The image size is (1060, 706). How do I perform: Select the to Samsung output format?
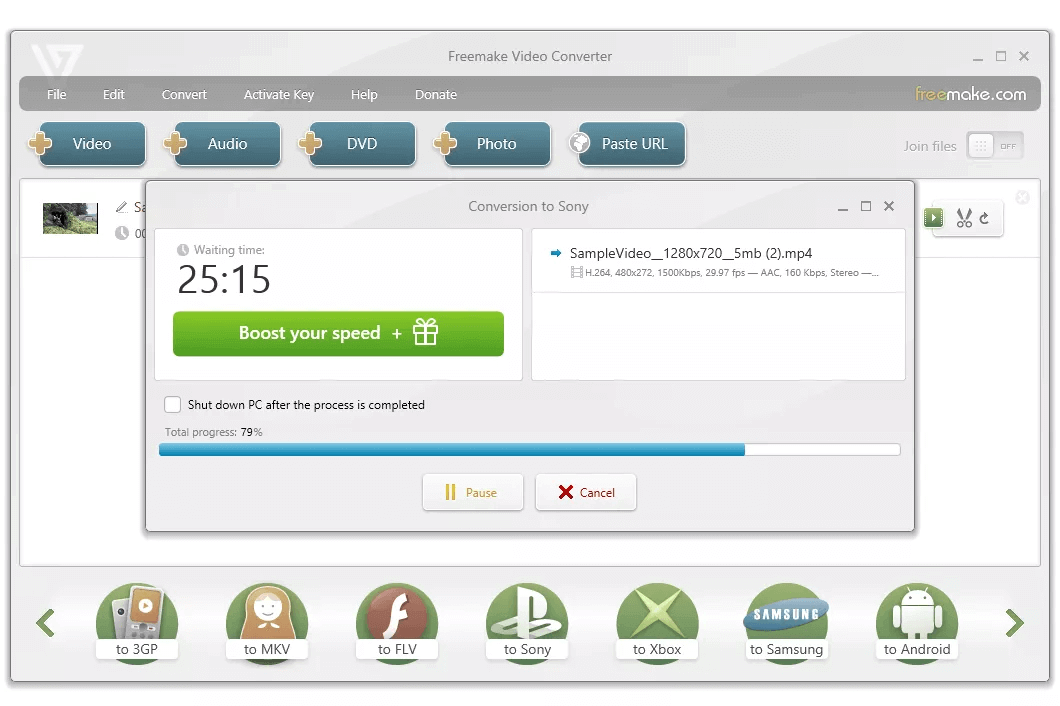[x=786, y=623]
